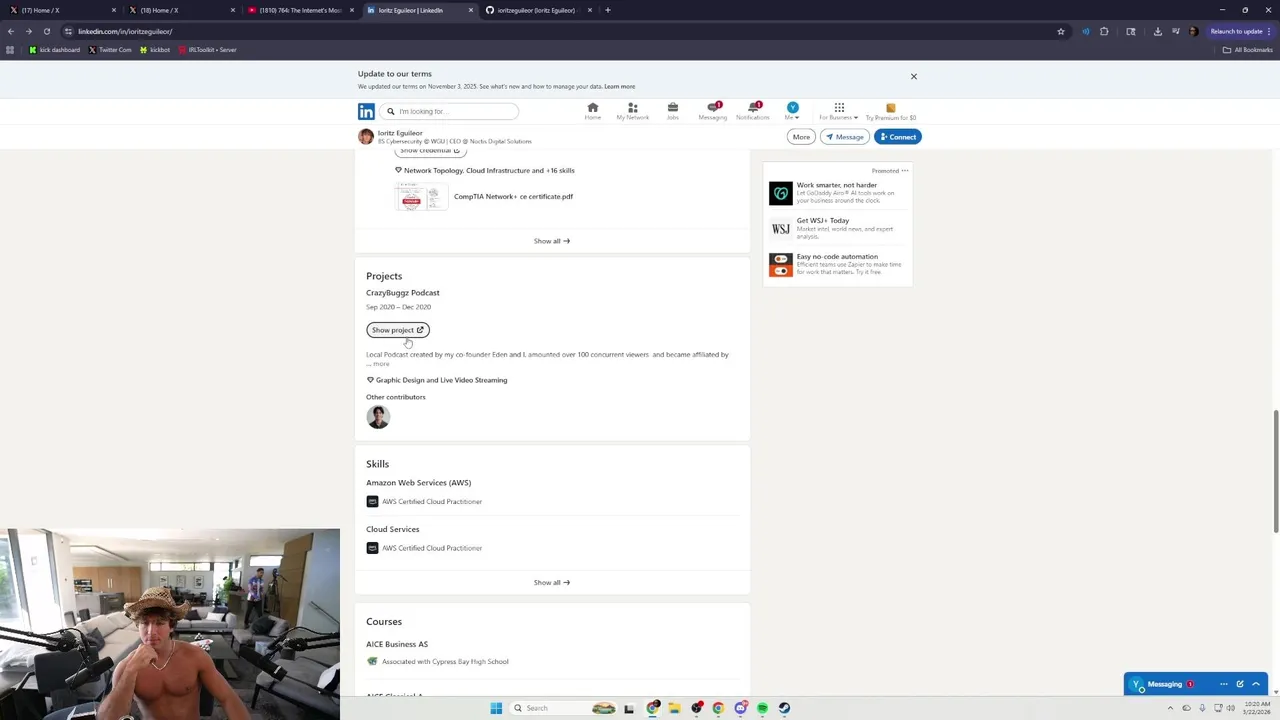Image resolution: width=1280 pixels, height=720 pixels.
Task: Compose new message from Messaging overlay
Action: (1240, 684)
